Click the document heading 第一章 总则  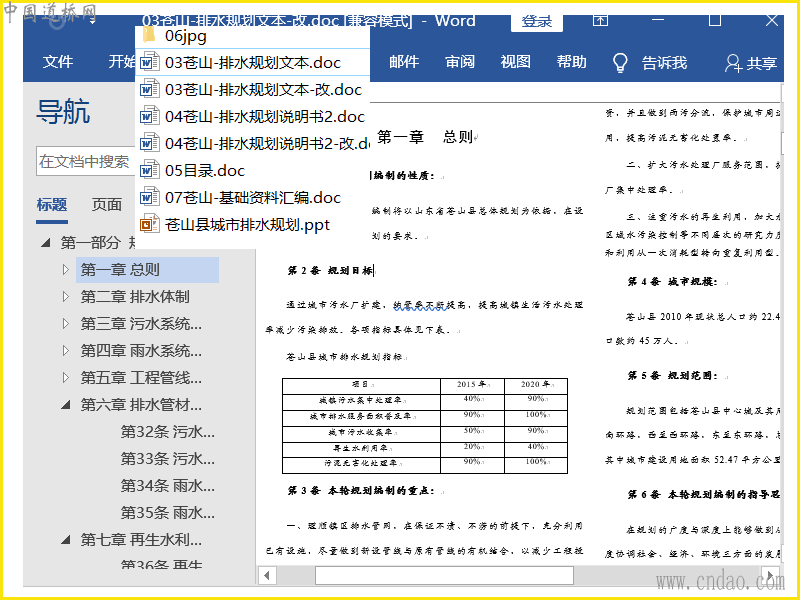(425, 137)
